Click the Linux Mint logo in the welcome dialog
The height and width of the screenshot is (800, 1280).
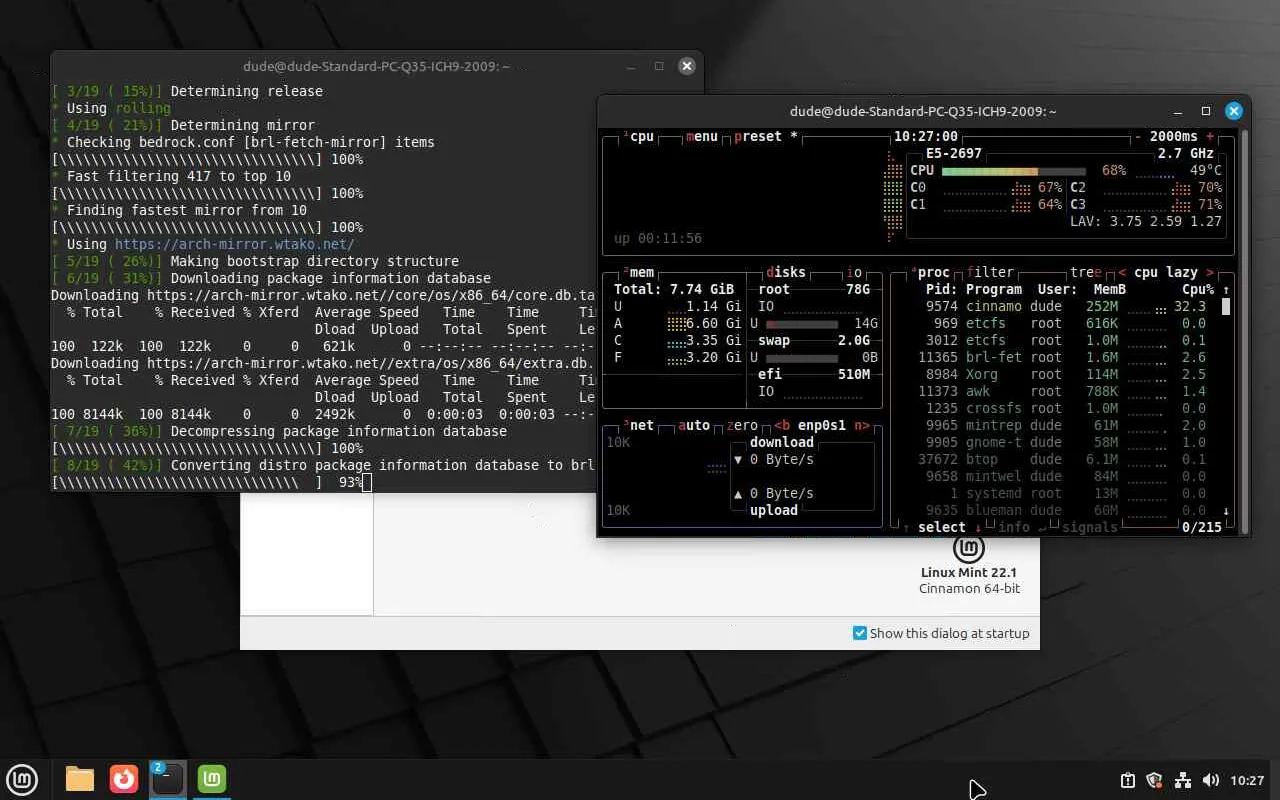pos(968,548)
